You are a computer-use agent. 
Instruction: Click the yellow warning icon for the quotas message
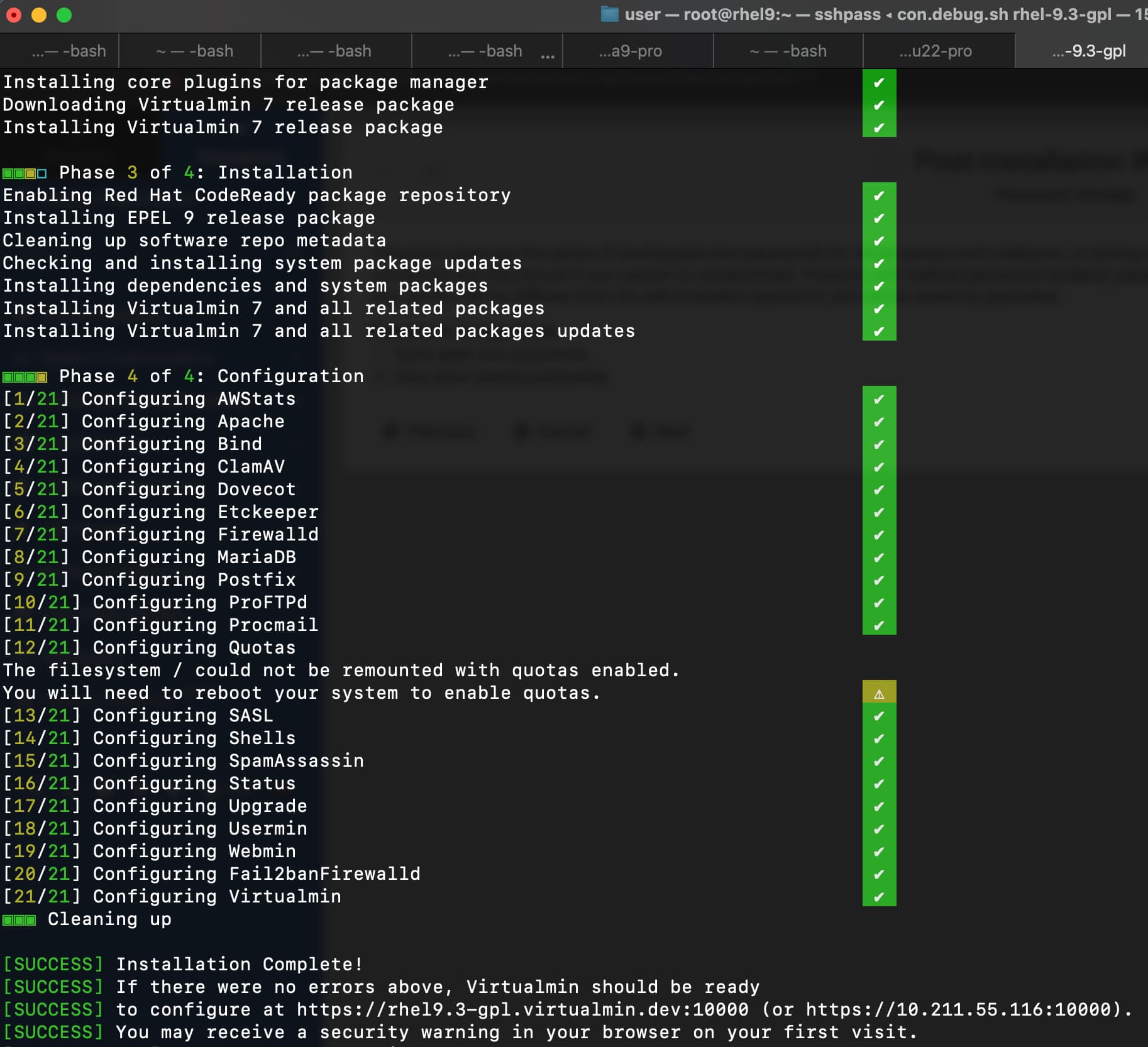click(879, 693)
